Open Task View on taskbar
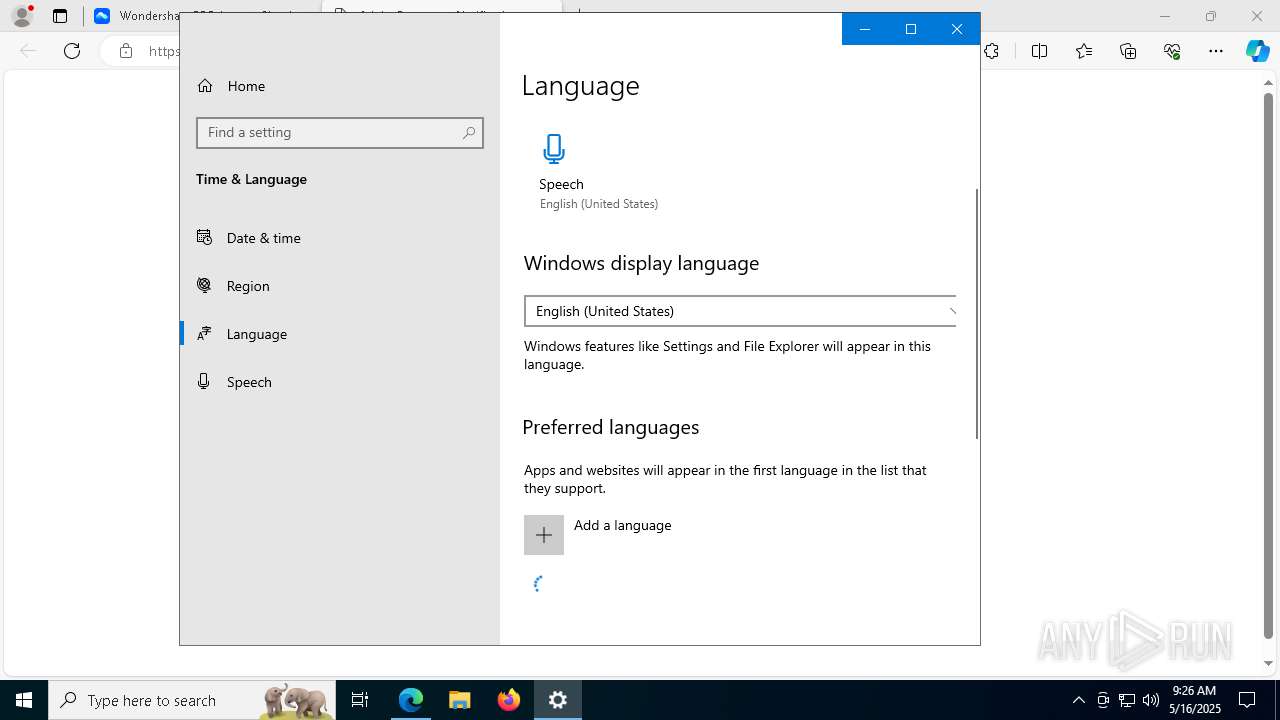The width and height of the screenshot is (1280, 720). (360, 700)
